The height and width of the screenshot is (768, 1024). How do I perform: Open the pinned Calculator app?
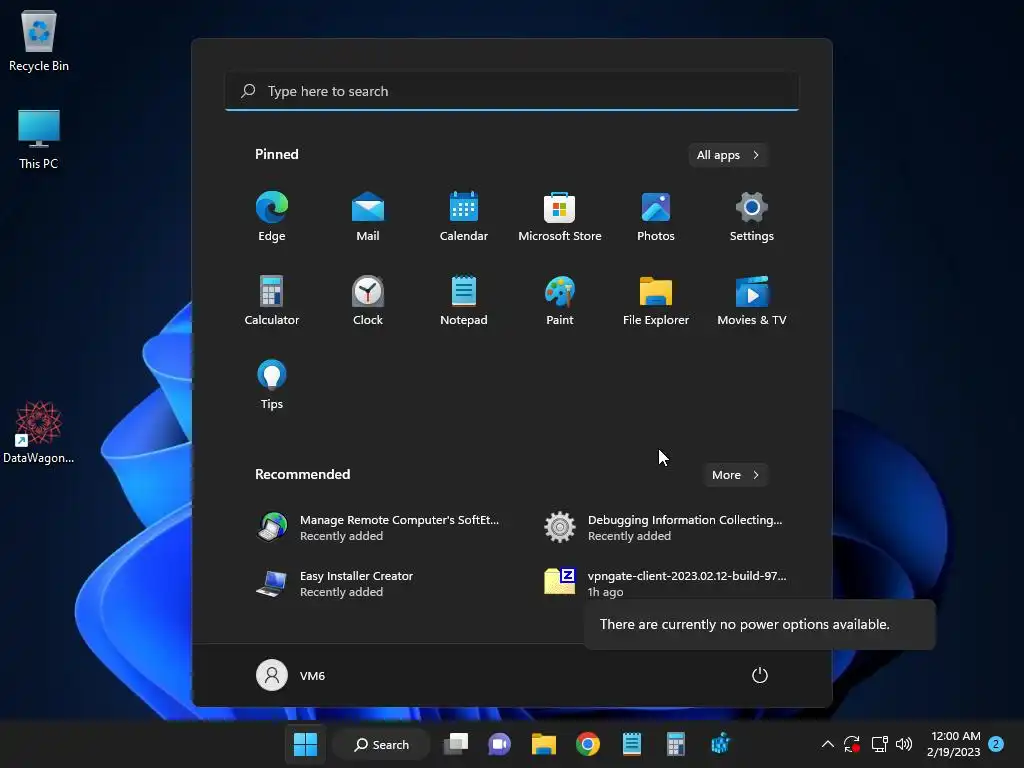(x=272, y=300)
